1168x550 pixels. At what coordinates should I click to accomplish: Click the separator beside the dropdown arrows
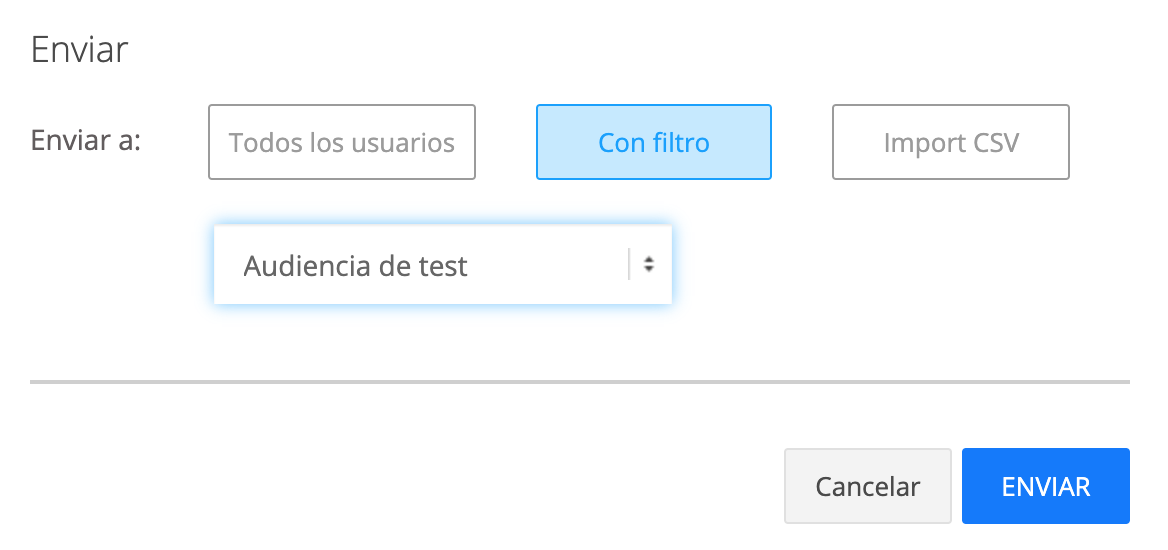[x=629, y=265]
